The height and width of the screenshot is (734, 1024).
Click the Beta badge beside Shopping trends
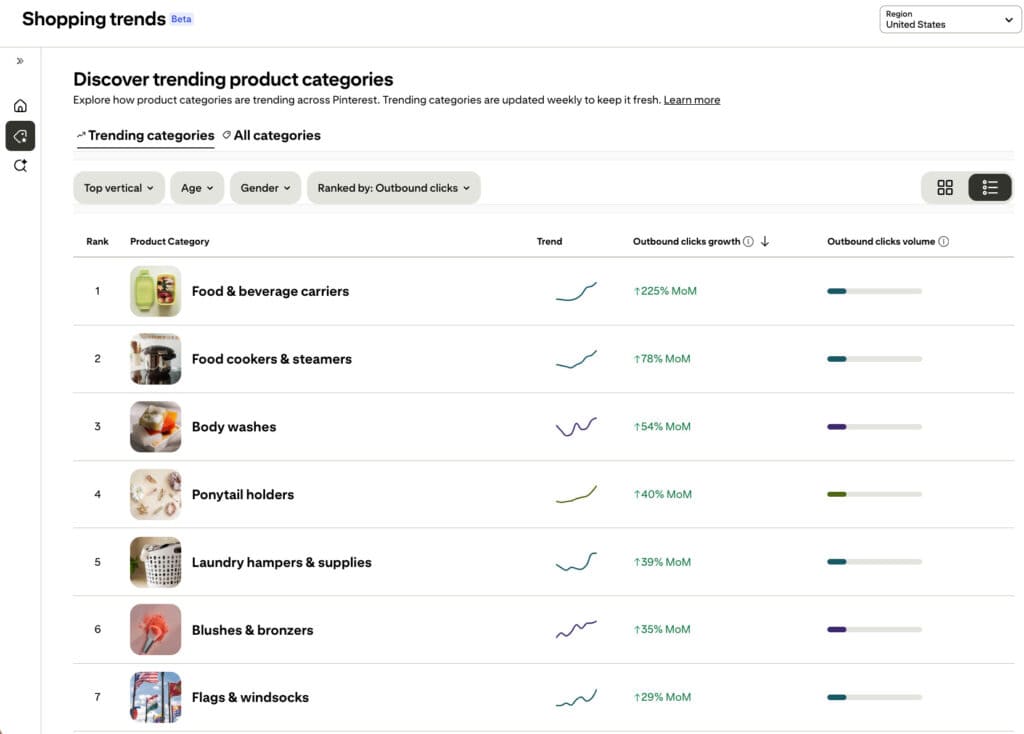pyautogui.click(x=182, y=19)
